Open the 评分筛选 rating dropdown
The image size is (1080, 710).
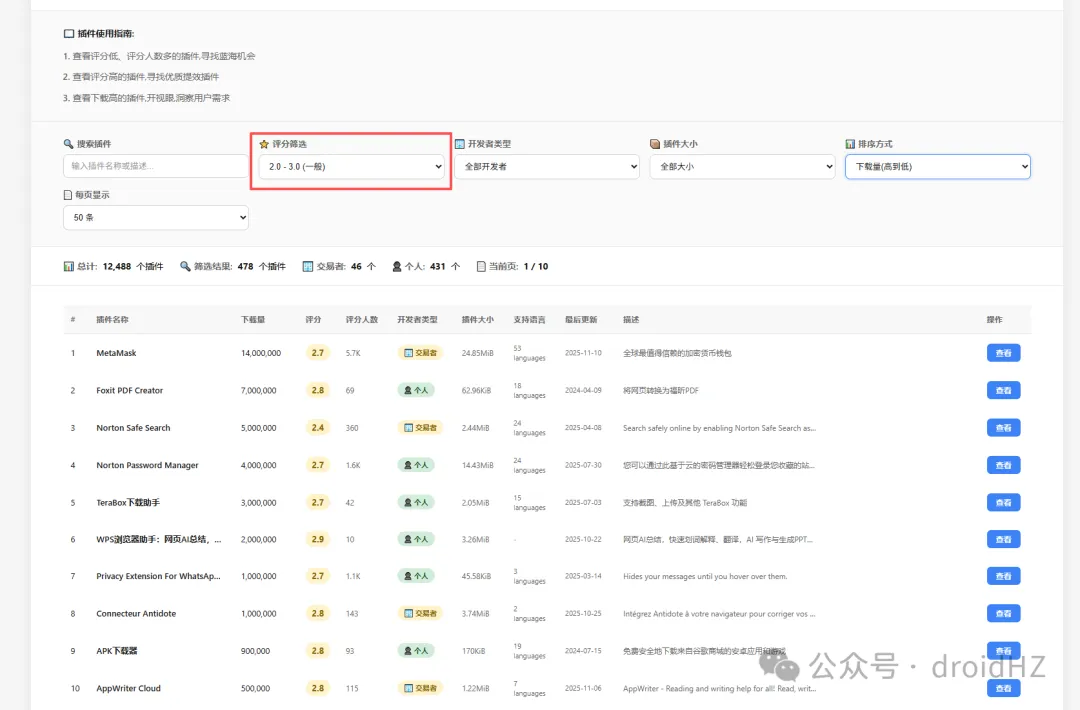click(351, 167)
